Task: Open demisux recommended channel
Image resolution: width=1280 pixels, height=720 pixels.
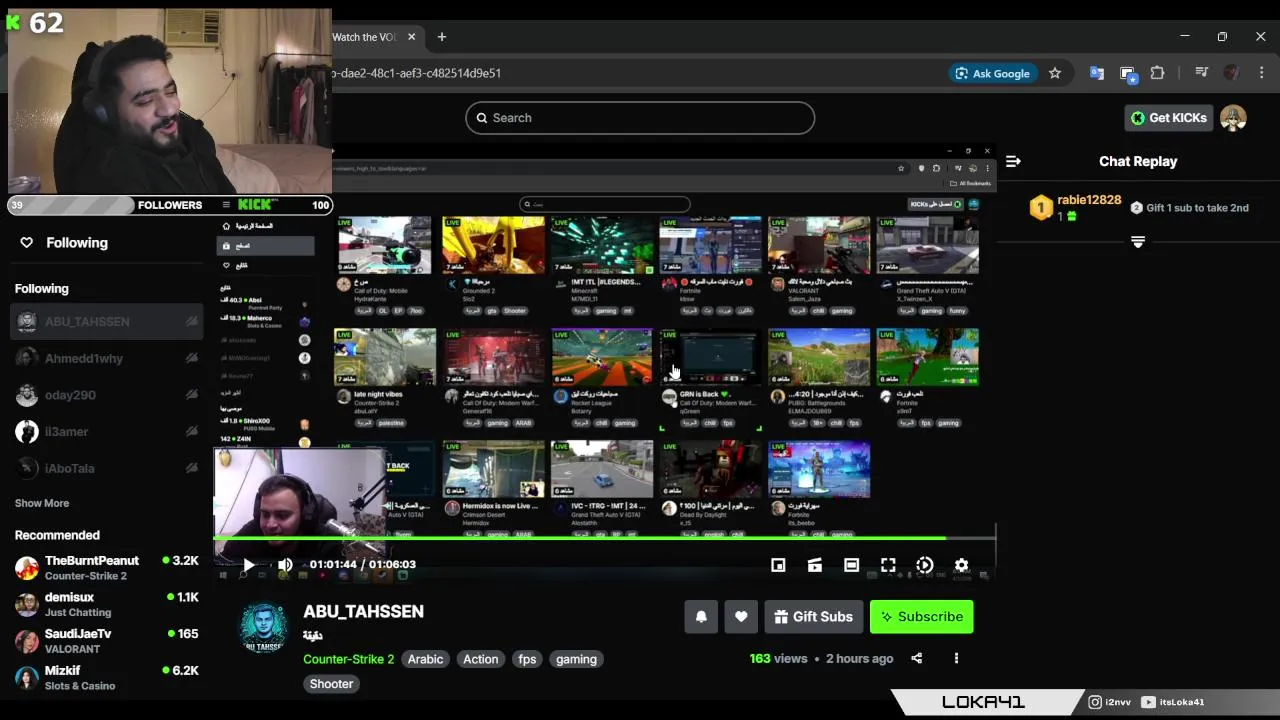Action: pyautogui.click(x=107, y=604)
